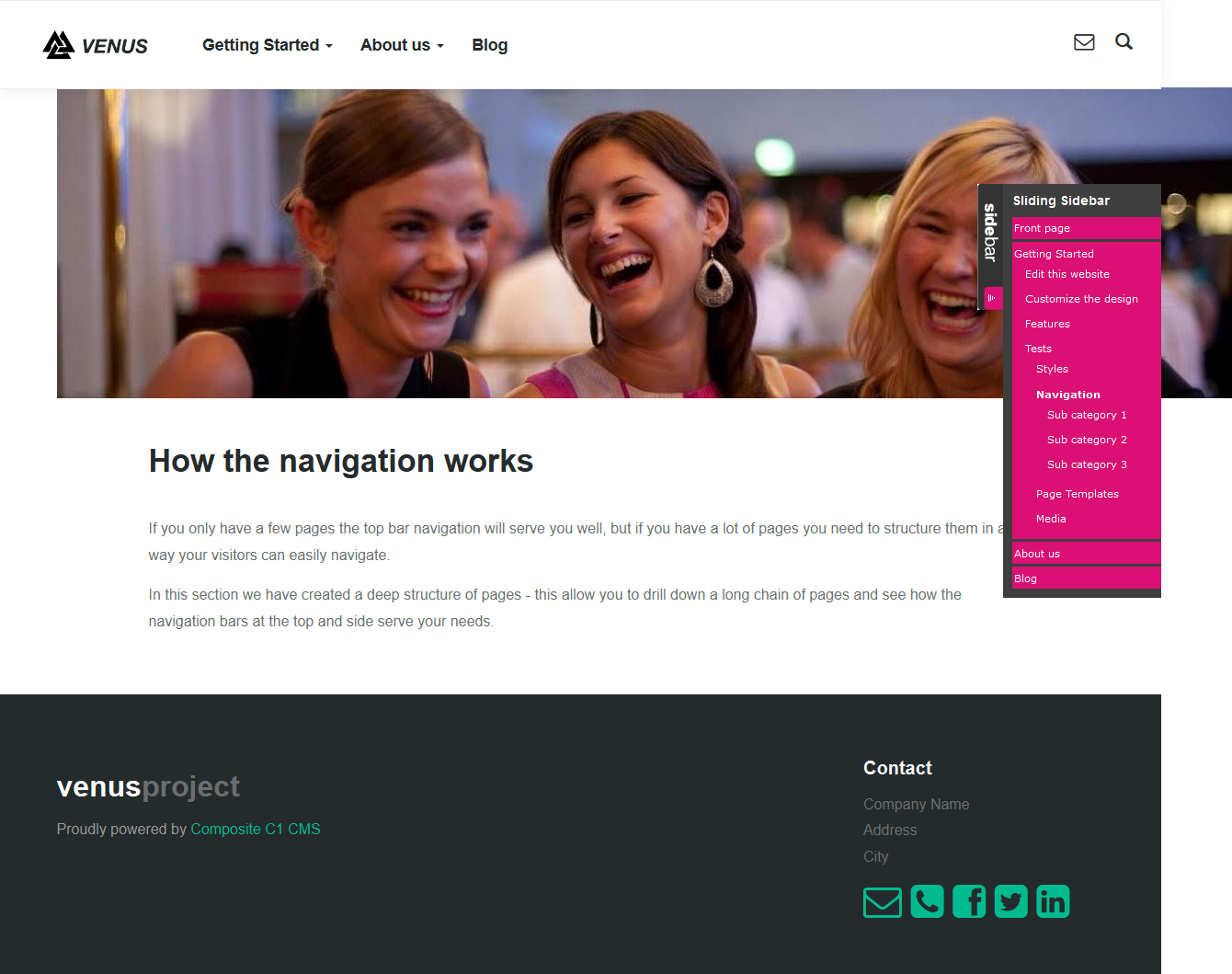1232x974 pixels.
Task: Click the vertical sidebar tab label
Action: 990,233
